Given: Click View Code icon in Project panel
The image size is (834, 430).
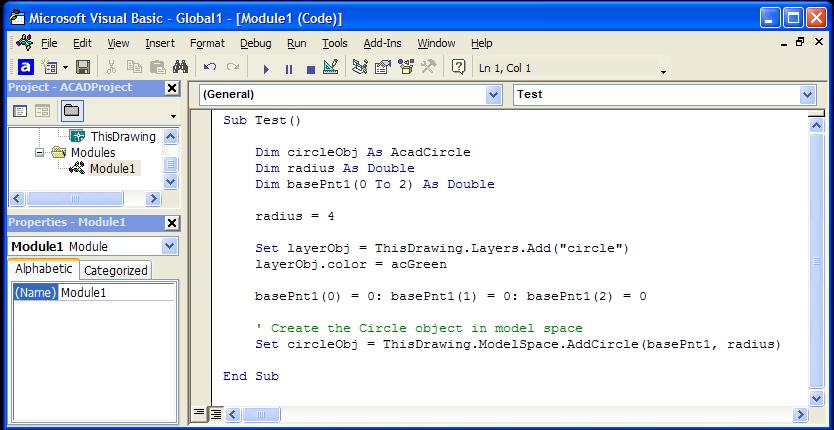Looking at the screenshot, I should coord(20,111).
